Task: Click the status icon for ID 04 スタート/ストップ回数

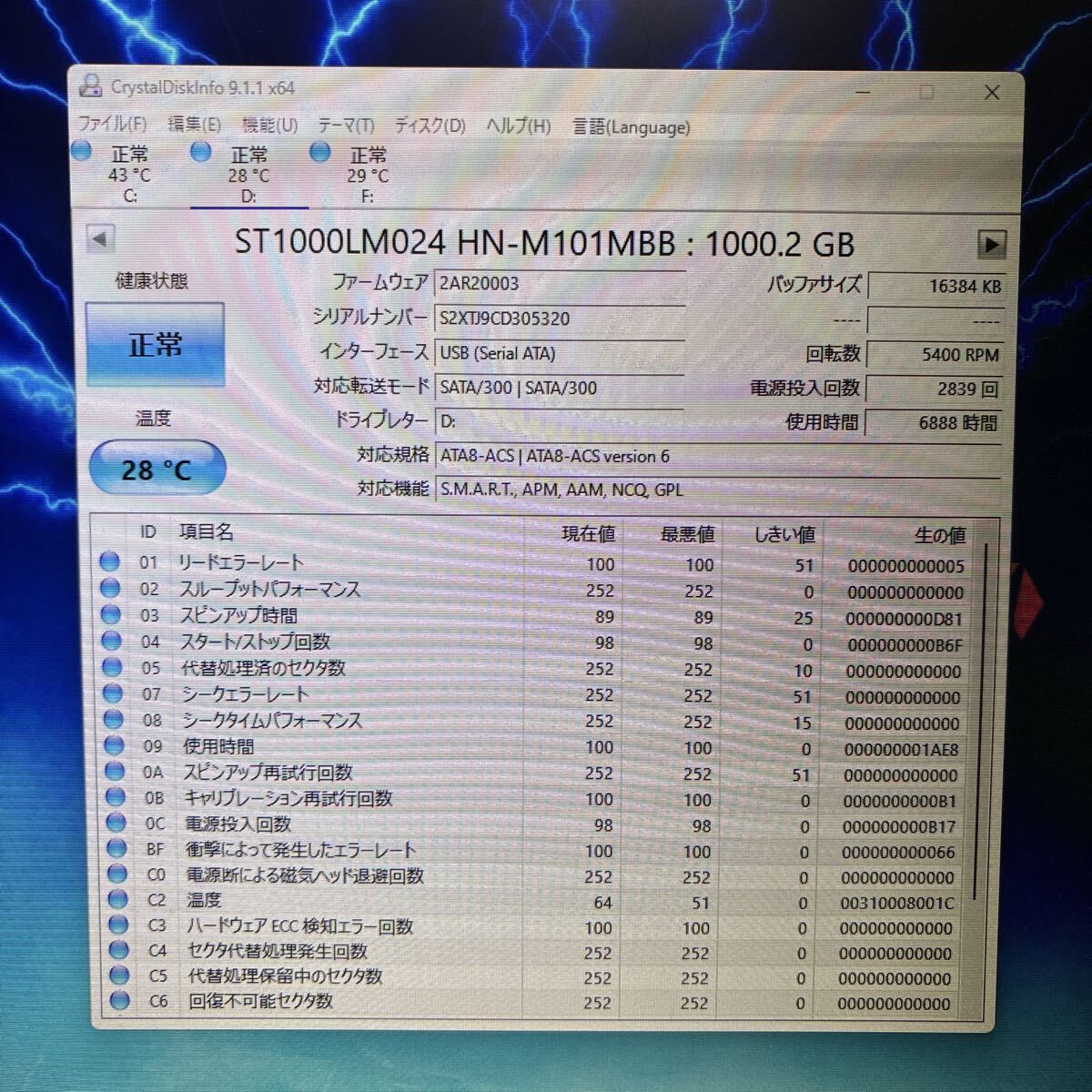Action: [111, 641]
